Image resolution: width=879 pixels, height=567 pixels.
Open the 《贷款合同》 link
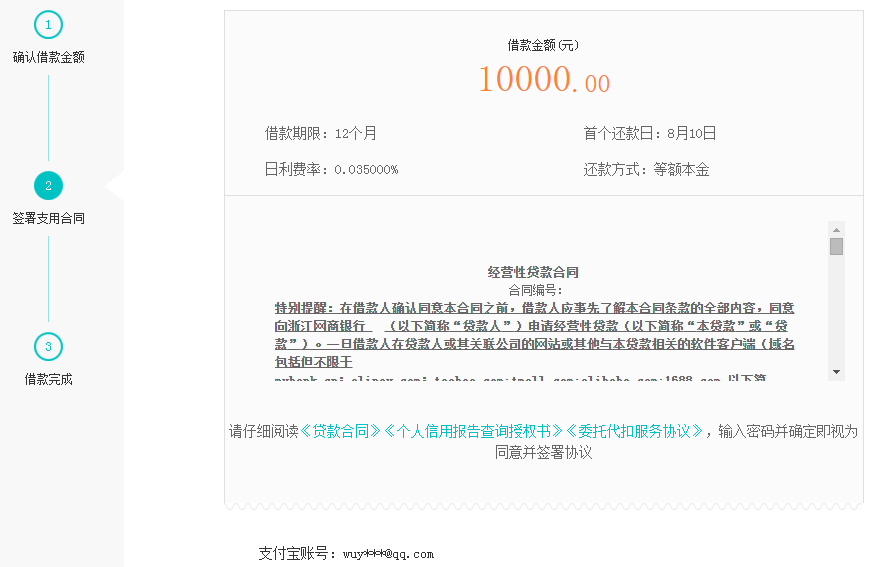(341, 431)
